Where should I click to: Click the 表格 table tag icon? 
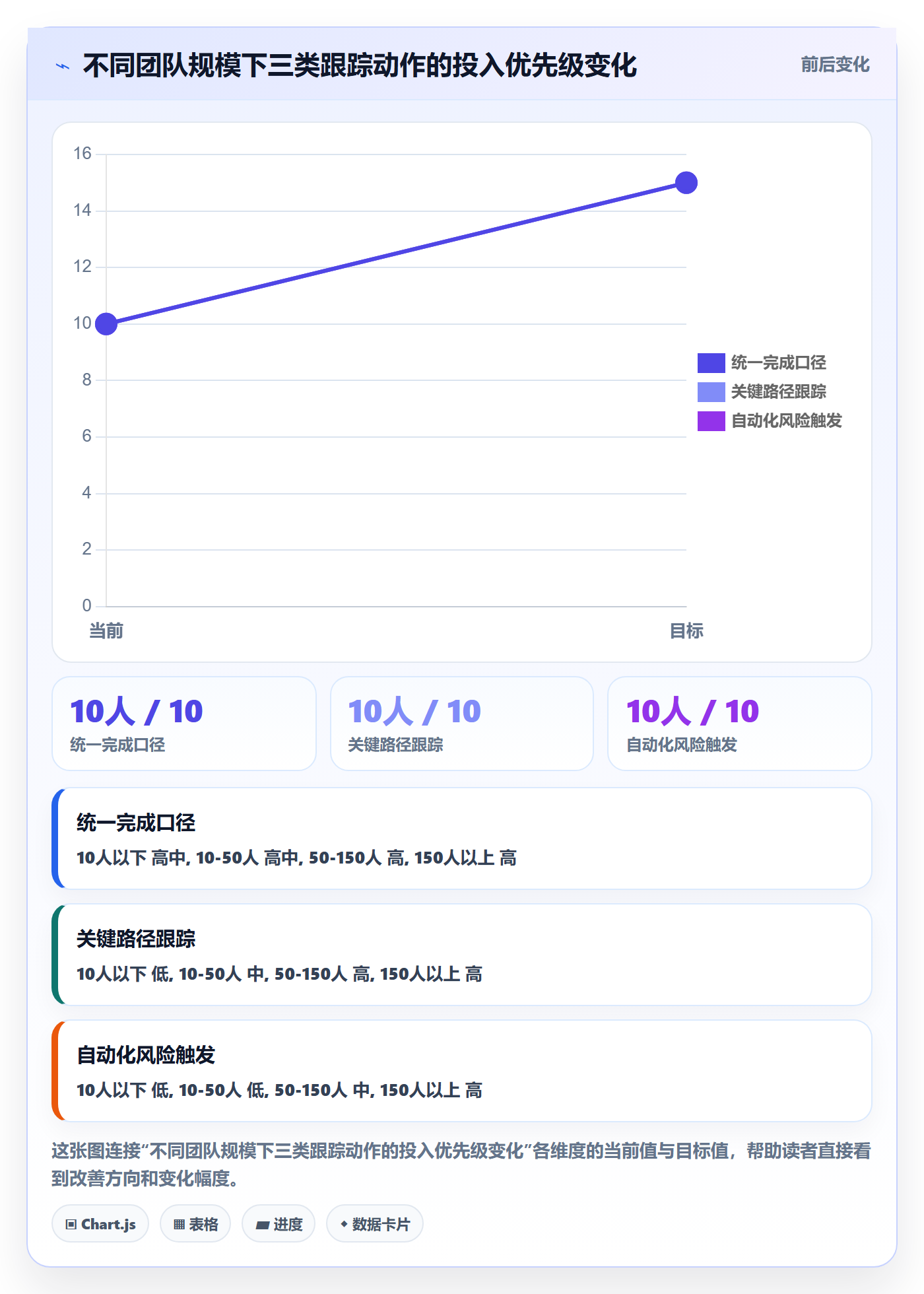(179, 1225)
